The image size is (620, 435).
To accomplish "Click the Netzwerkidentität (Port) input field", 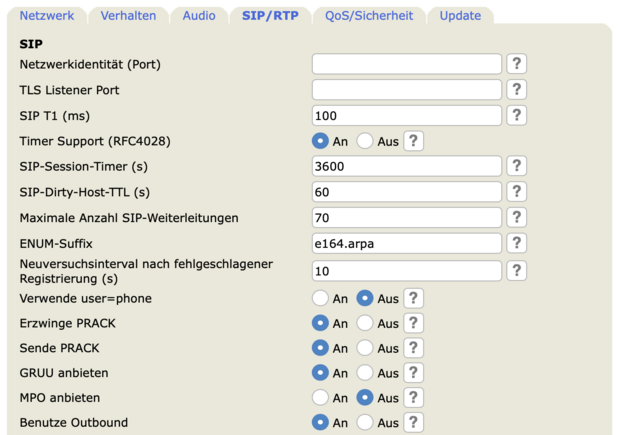I will coord(406,64).
